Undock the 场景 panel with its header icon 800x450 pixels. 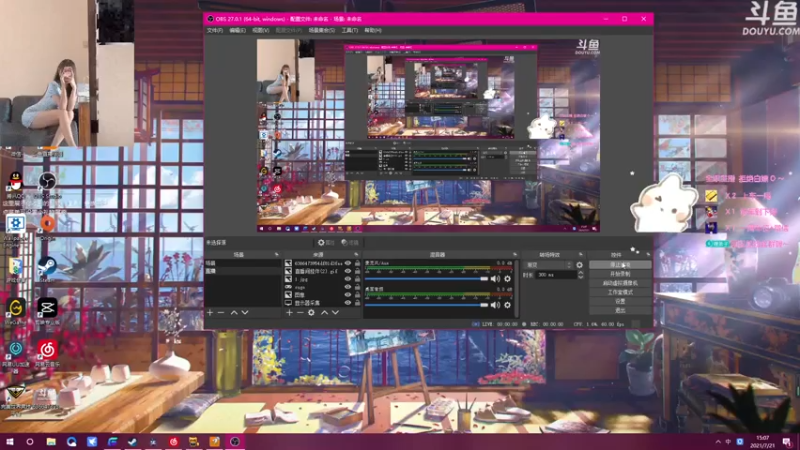[x=277, y=254]
